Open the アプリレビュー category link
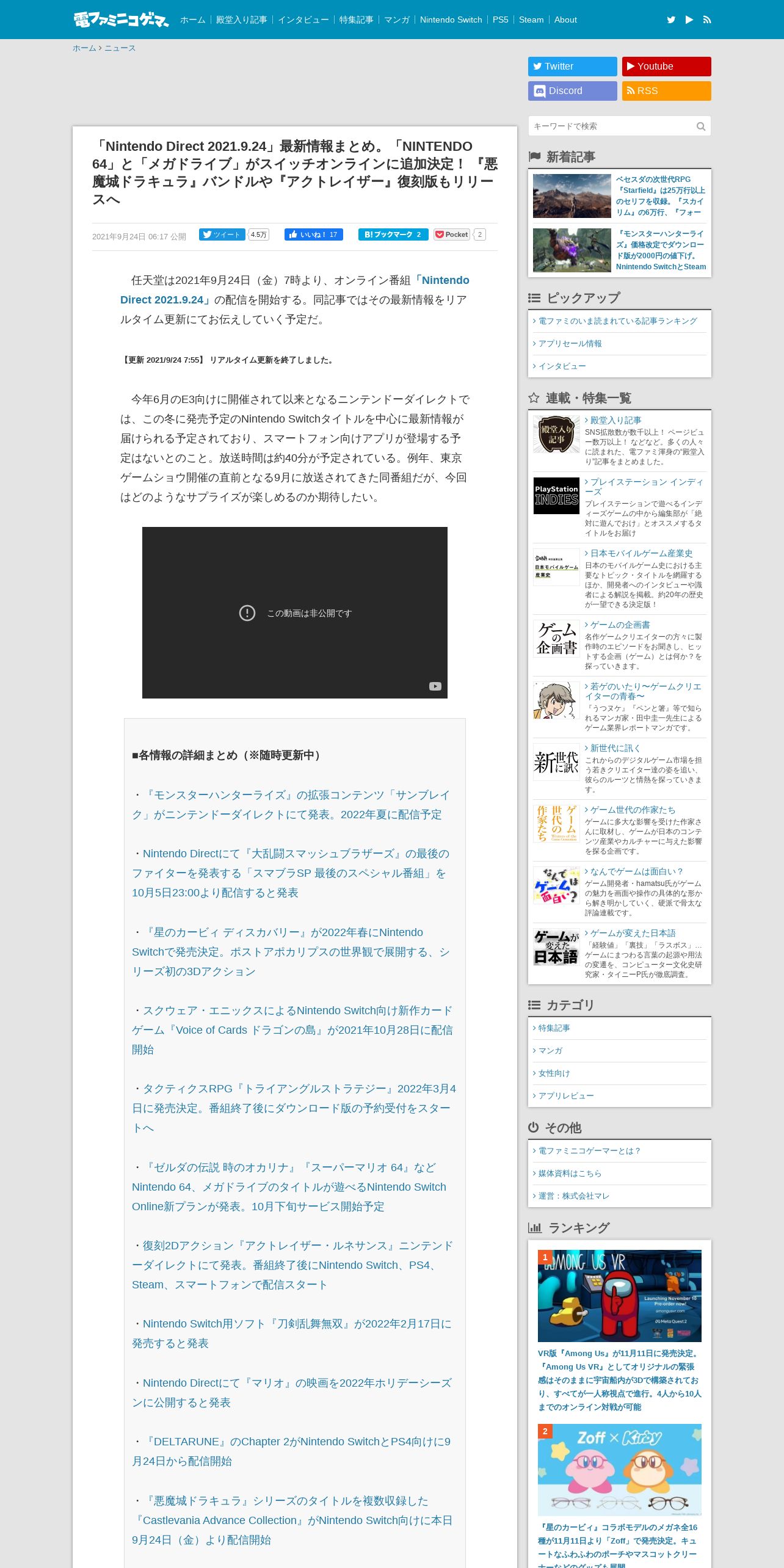The height and width of the screenshot is (1568, 784). (x=566, y=1096)
